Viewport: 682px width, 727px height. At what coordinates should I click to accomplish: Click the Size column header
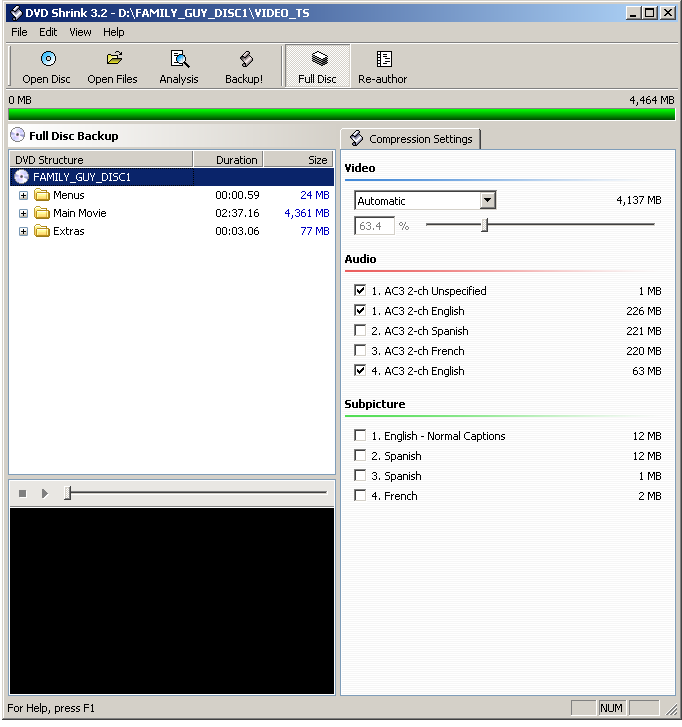click(x=299, y=159)
